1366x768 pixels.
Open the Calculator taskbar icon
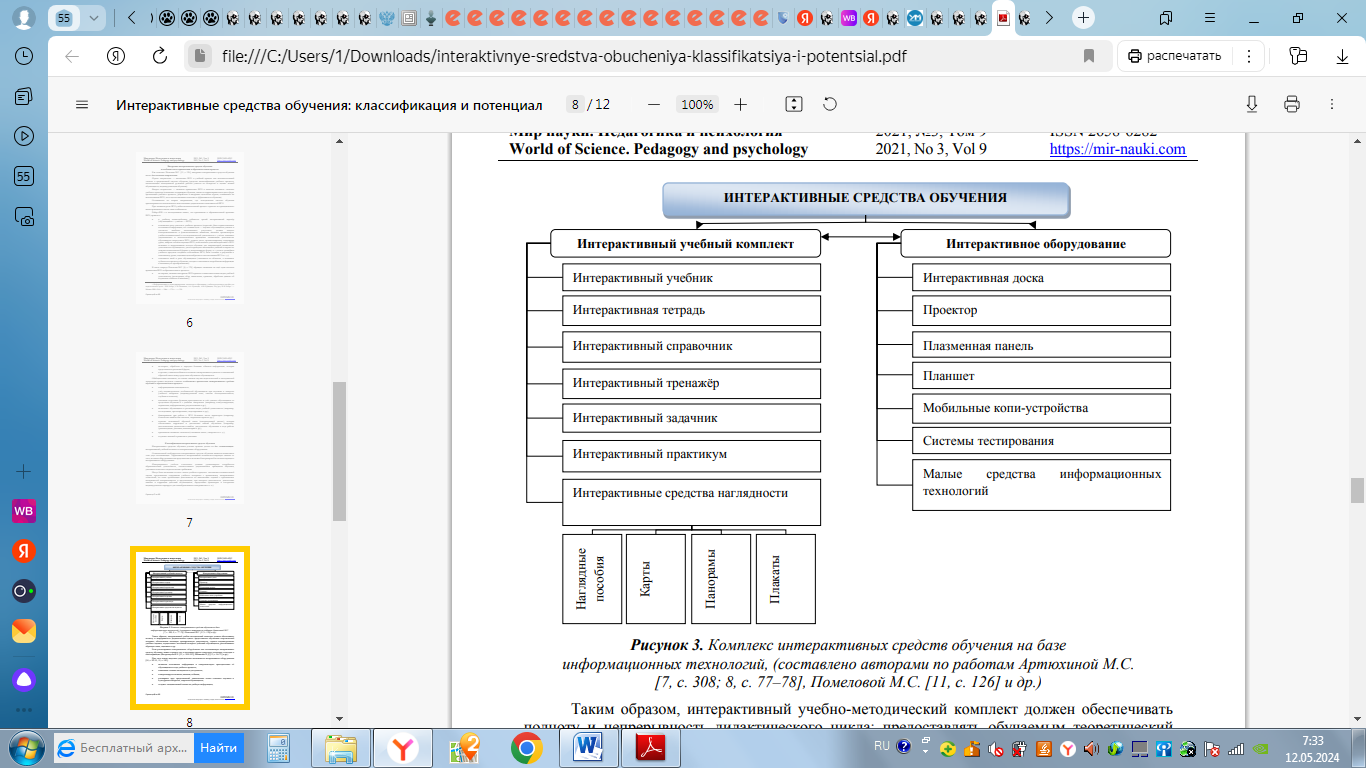click(x=279, y=747)
